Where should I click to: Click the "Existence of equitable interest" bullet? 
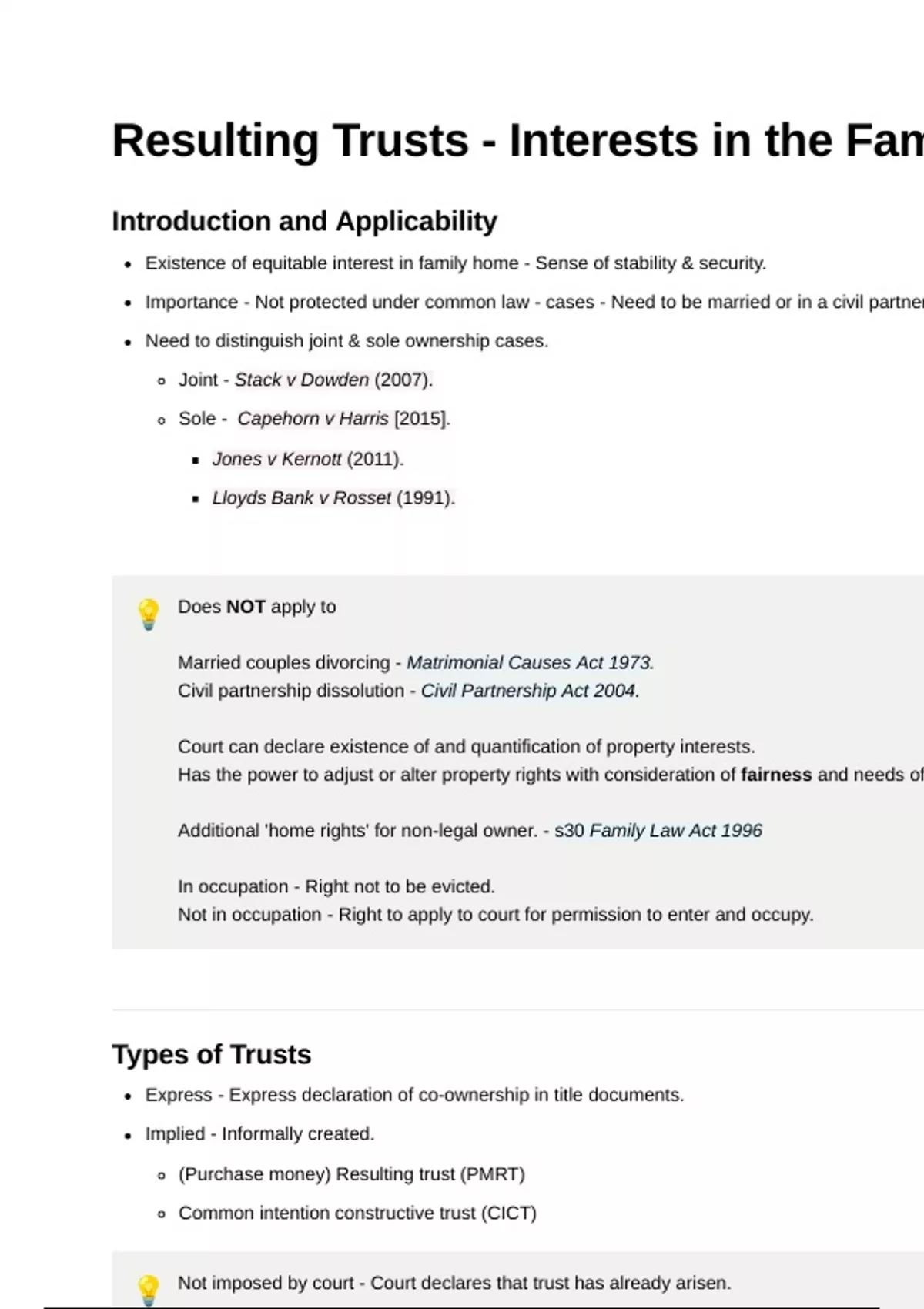point(455,263)
